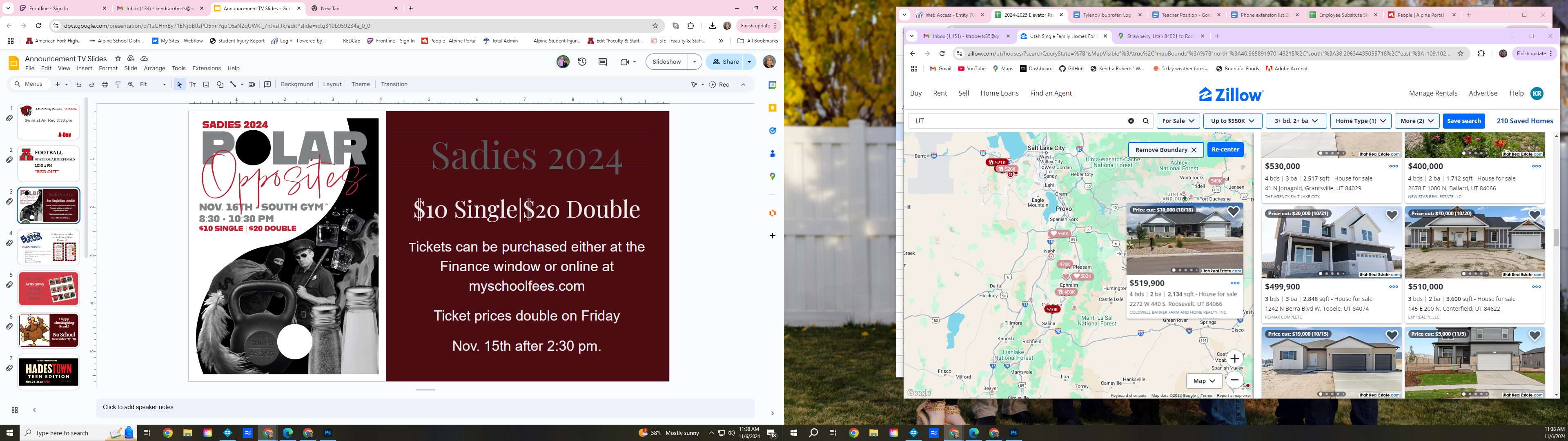Open comments icon in Google Slides
Screen dimensions: 1568x441
(x=603, y=62)
